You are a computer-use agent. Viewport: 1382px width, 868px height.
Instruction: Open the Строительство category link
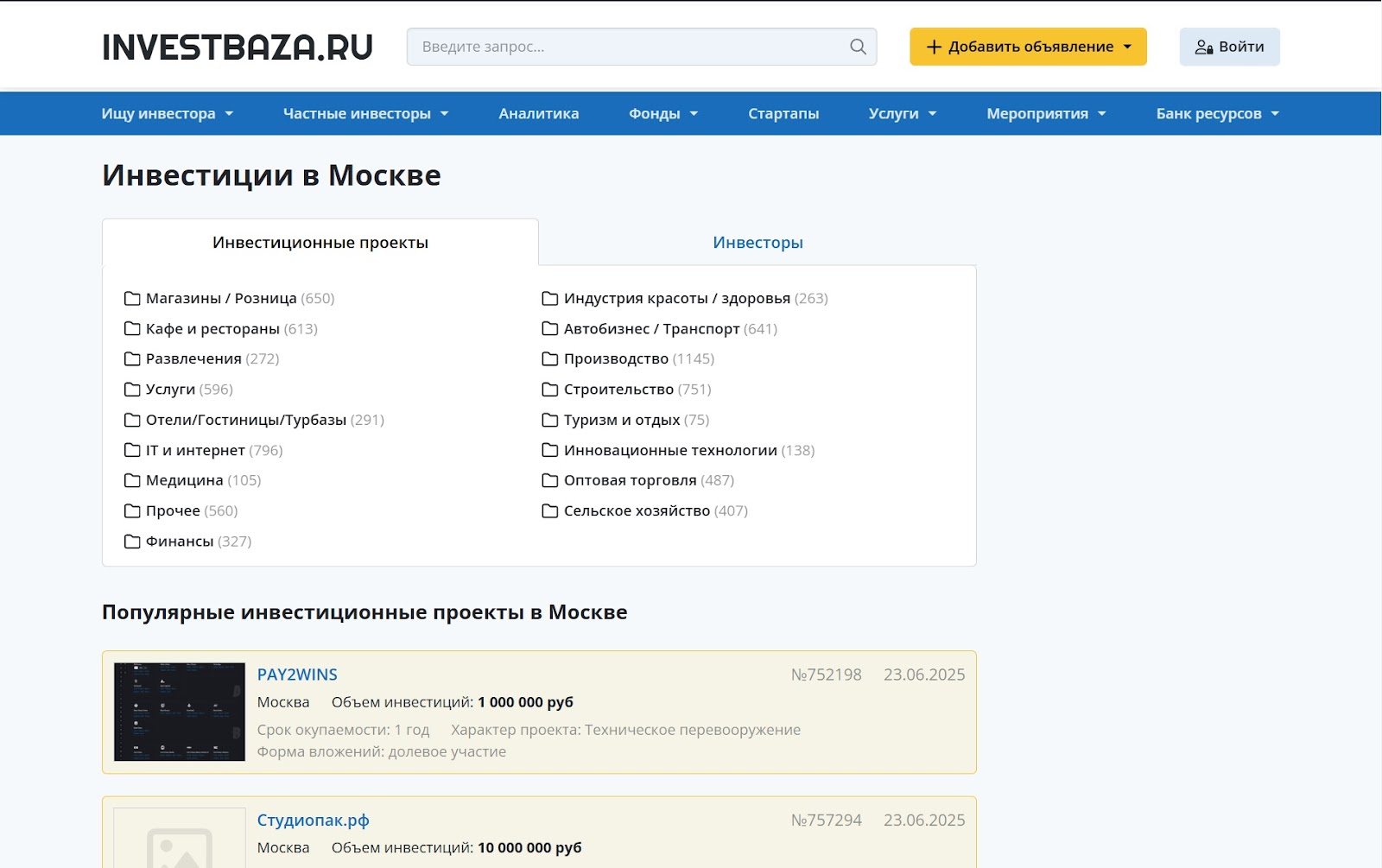[x=618, y=390]
